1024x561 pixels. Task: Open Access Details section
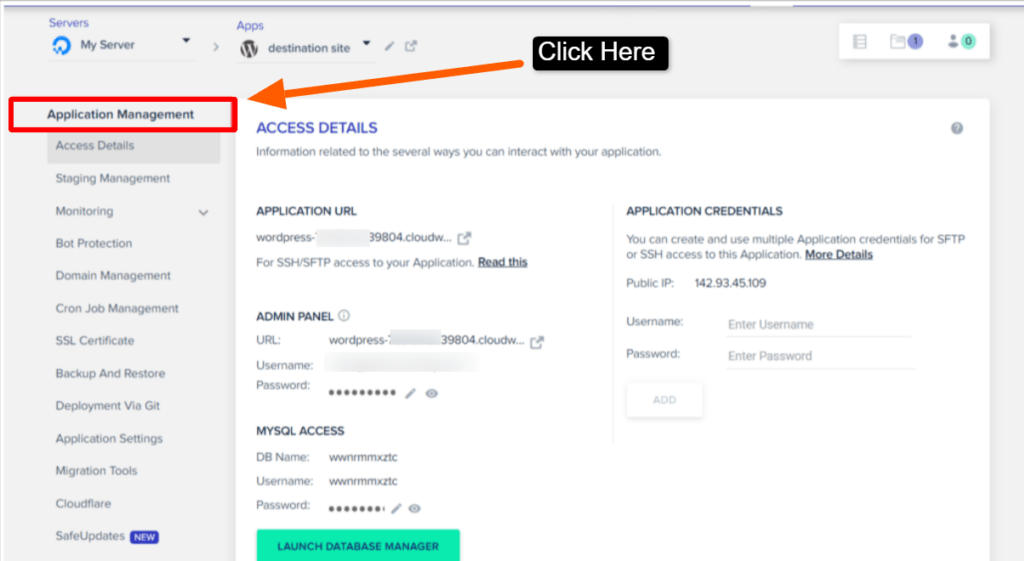click(133, 146)
